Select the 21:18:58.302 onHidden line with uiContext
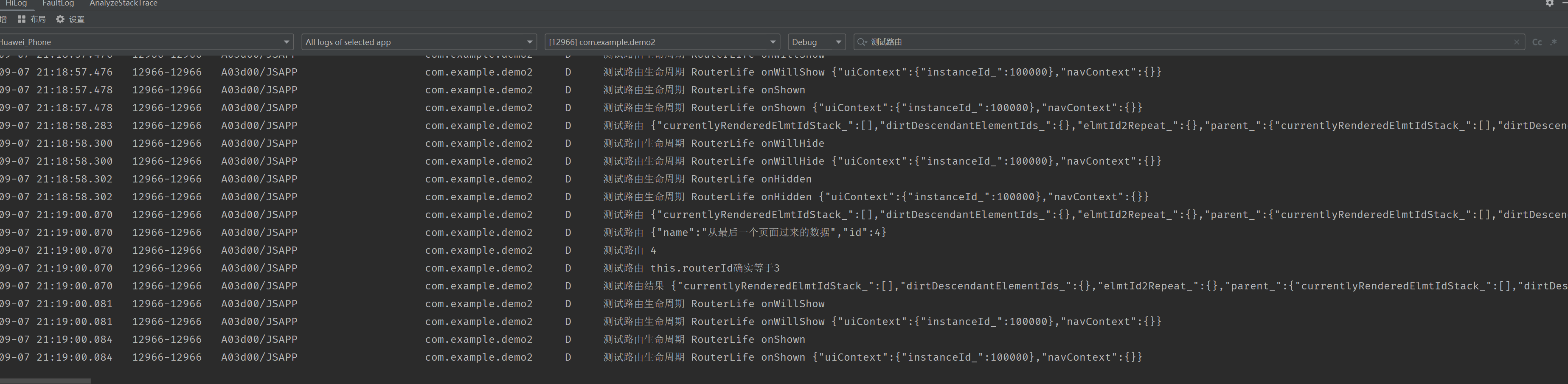Image resolution: width=1568 pixels, height=384 pixels. (x=784, y=196)
